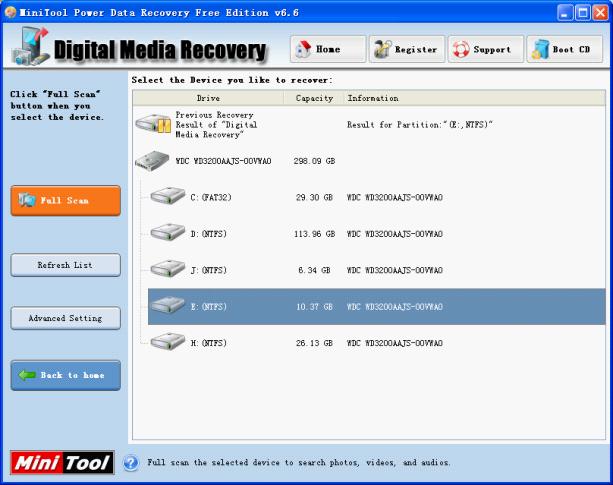Select the WDC WD3200AAJS-00VWA0 disk name
This screenshot has height=485, width=613.
tap(223, 161)
